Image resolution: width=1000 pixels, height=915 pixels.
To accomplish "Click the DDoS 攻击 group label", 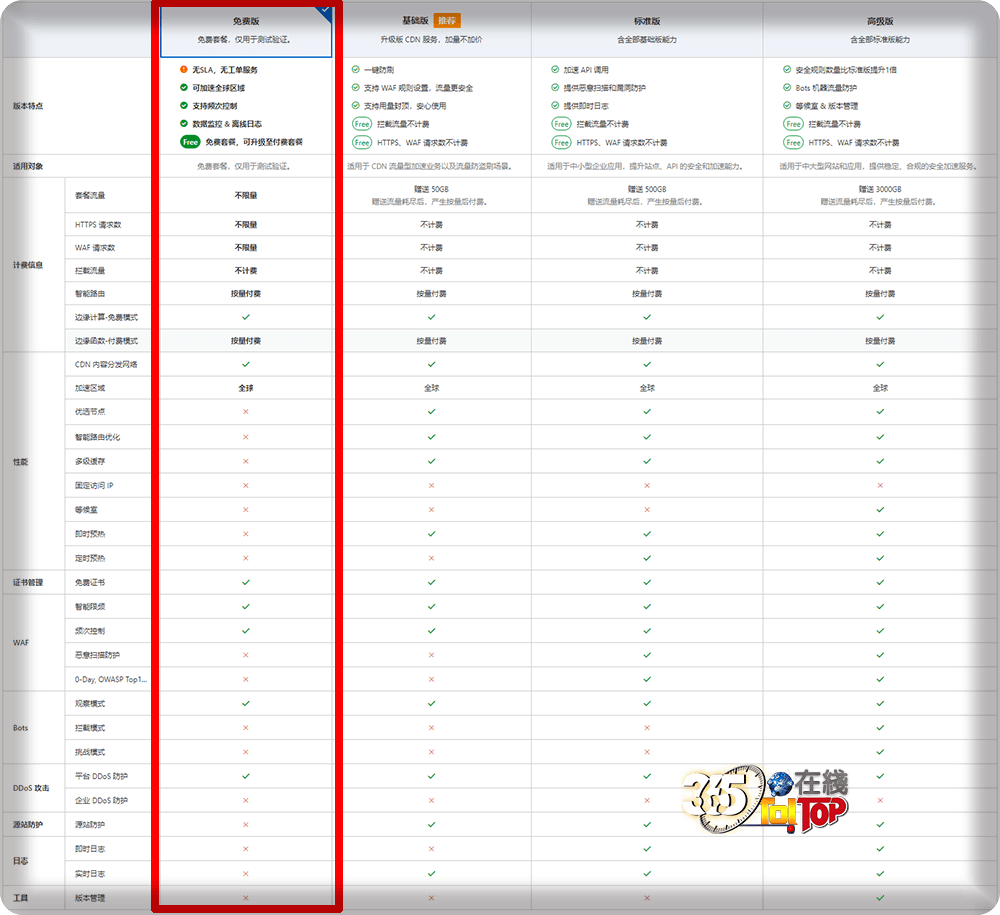I will [31, 788].
